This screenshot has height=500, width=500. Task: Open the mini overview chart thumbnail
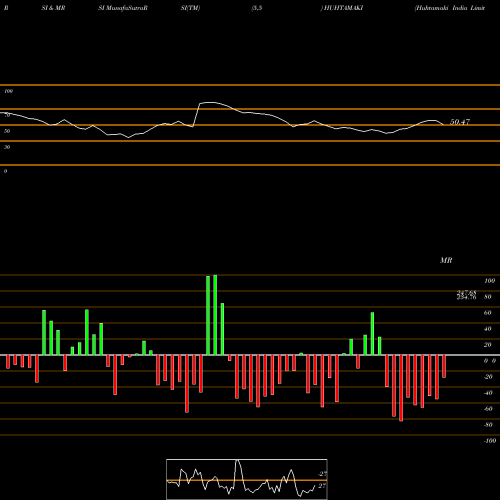point(247,479)
